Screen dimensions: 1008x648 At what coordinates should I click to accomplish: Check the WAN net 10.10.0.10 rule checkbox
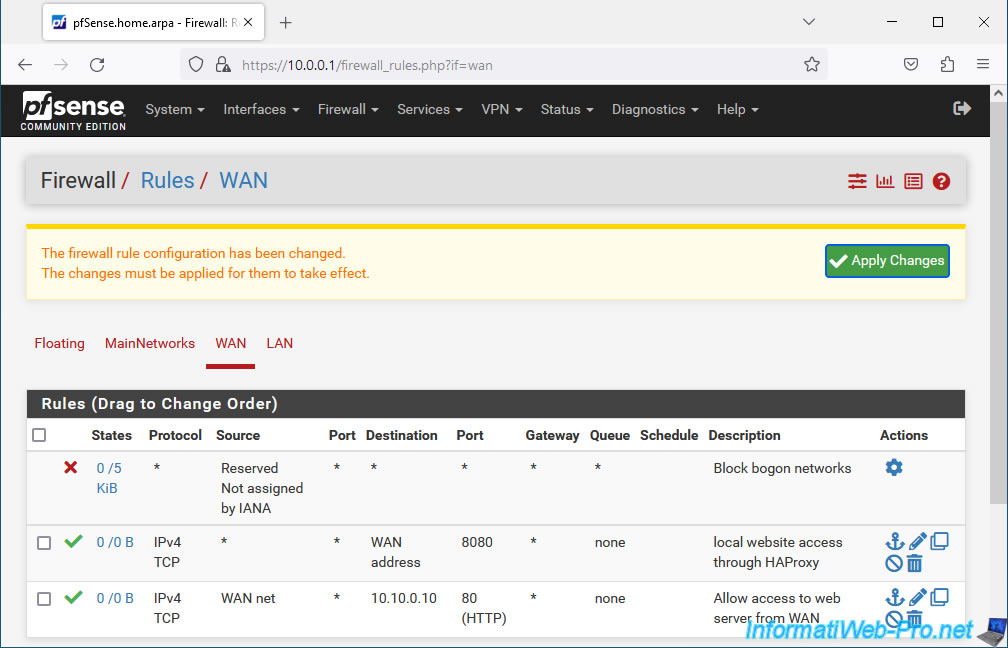[44, 599]
